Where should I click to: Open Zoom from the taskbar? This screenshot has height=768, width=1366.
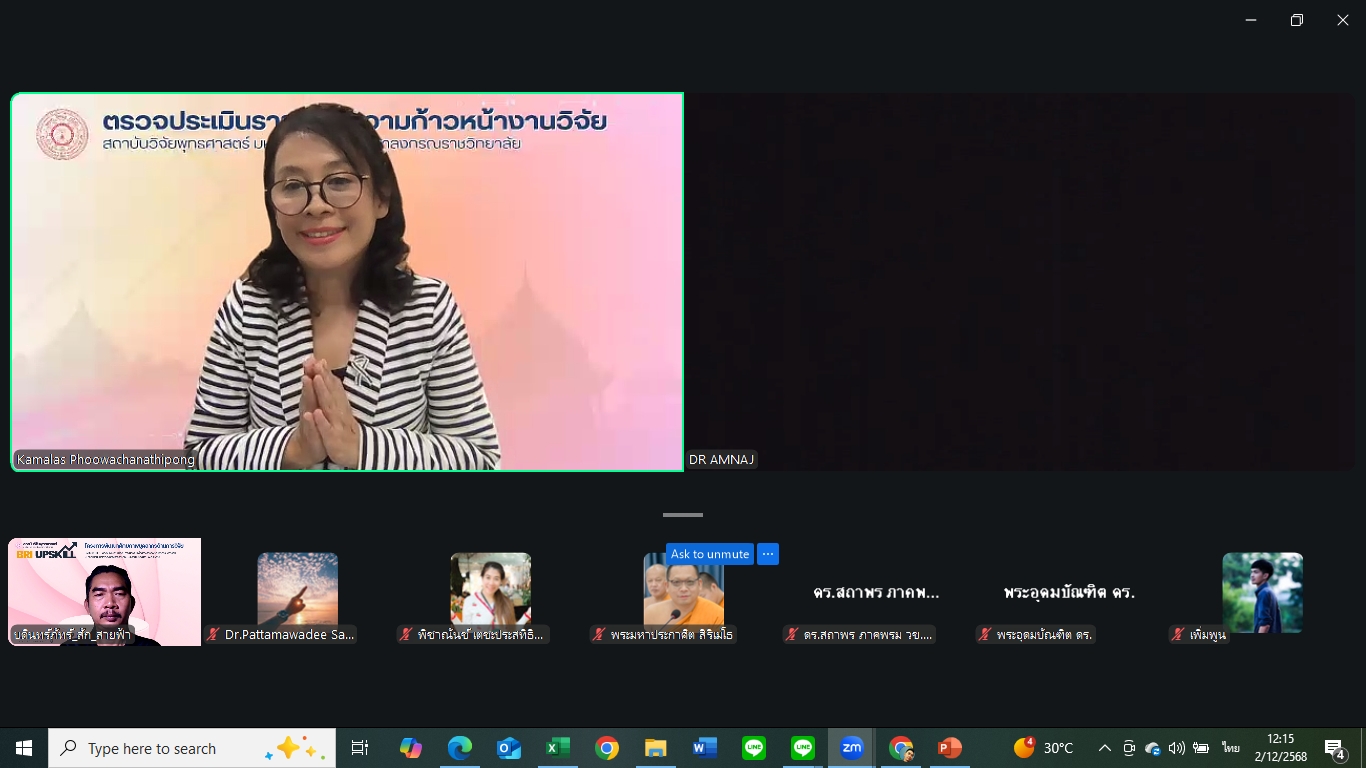click(851, 748)
